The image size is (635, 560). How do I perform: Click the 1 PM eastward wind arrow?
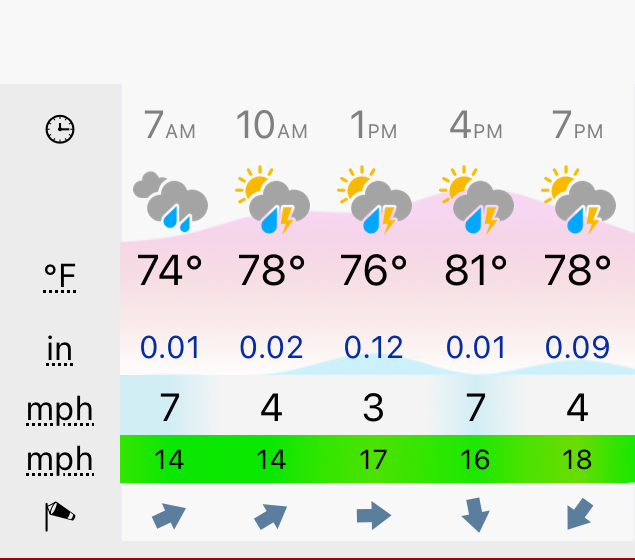[374, 516]
